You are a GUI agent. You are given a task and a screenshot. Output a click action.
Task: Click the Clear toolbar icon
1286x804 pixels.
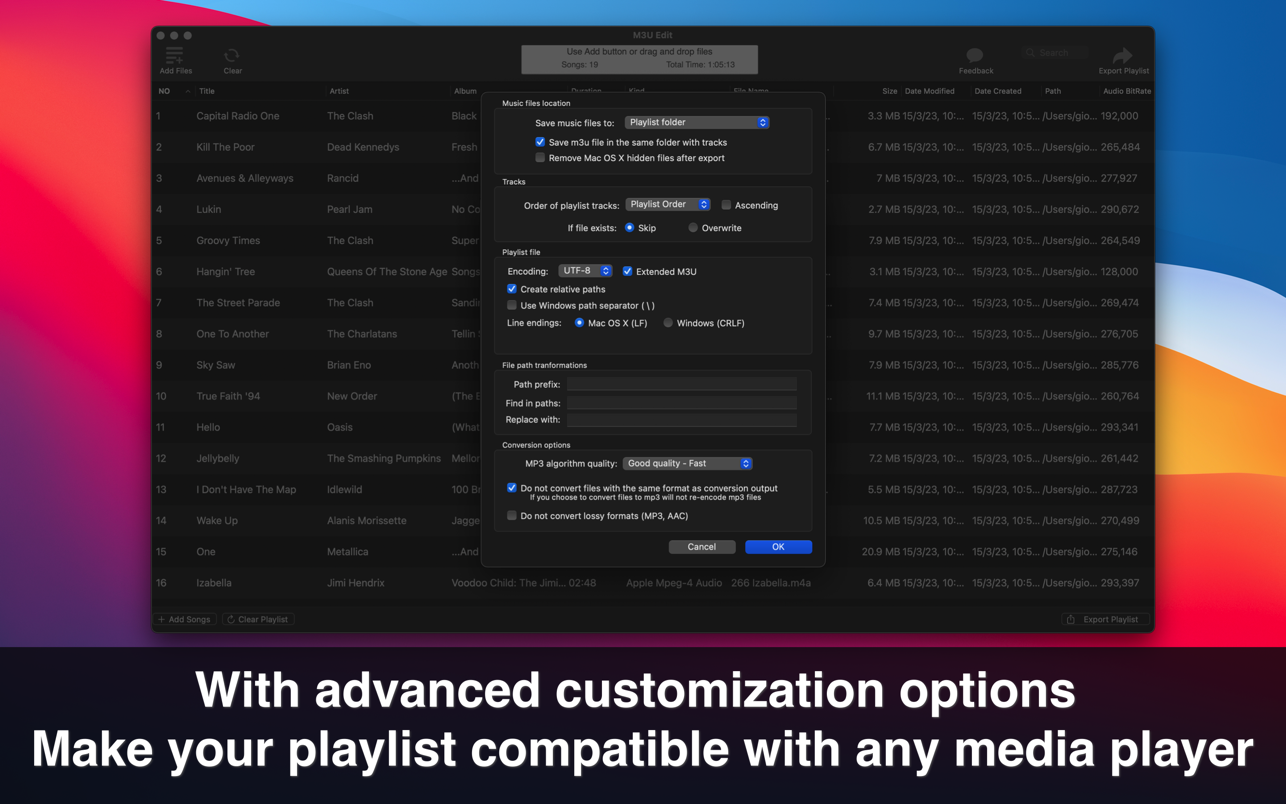(x=232, y=56)
